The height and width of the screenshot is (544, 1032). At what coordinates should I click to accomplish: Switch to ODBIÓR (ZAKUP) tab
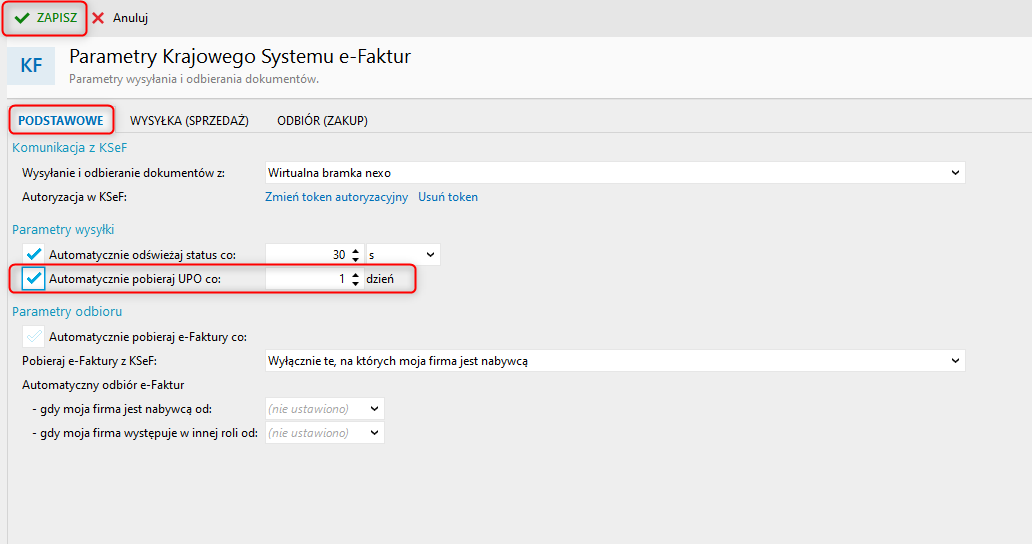[x=322, y=120]
